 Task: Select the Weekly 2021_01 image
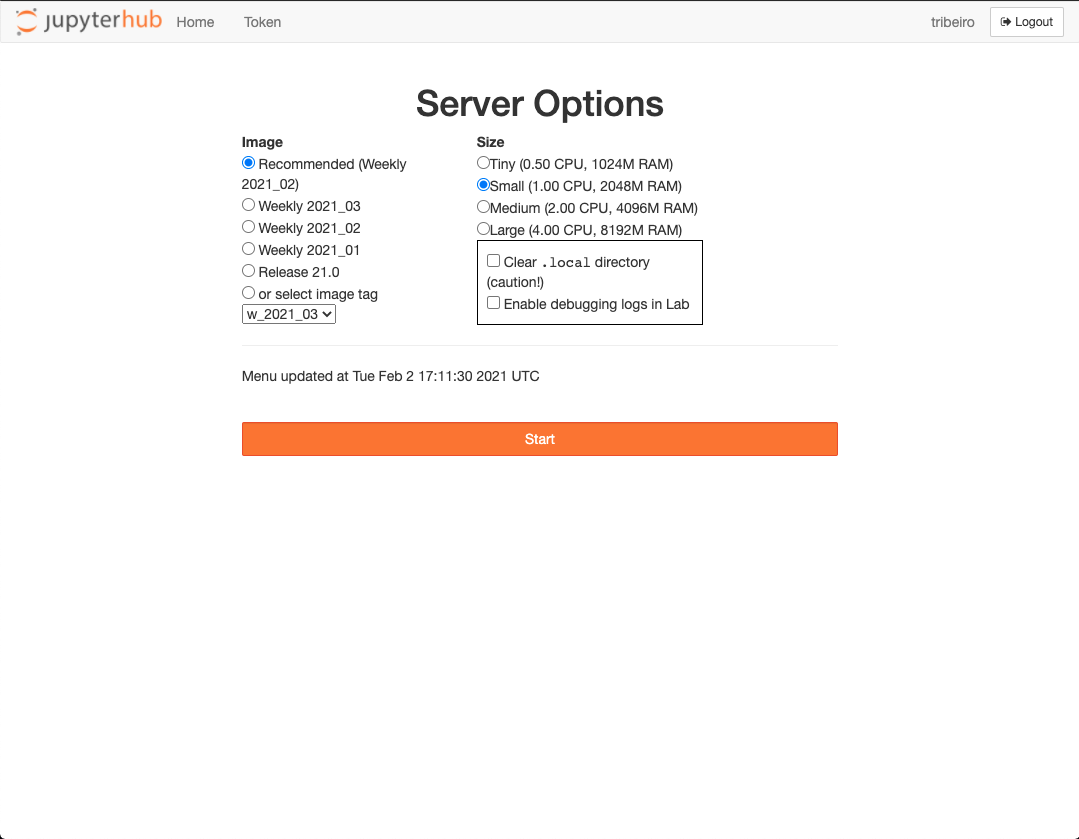pyautogui.click(x=248, y=248)
